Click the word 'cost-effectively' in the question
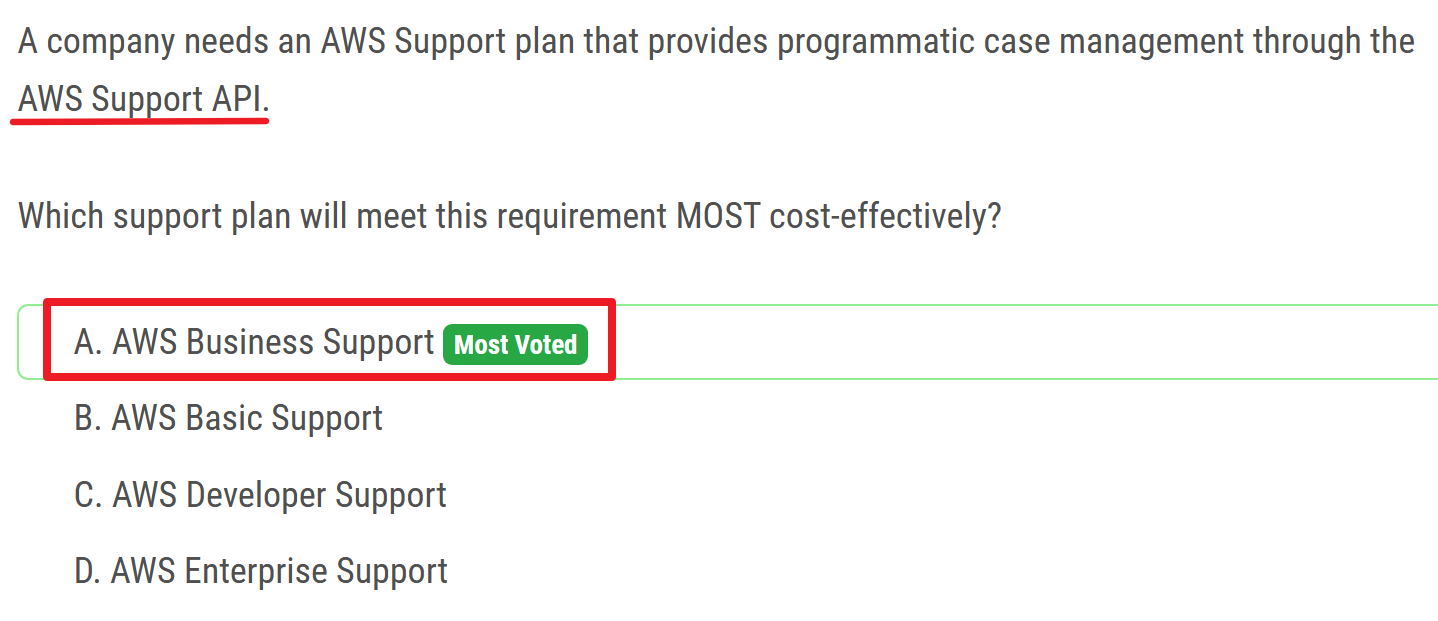The width and height of the screenshot is (1438, 621). click(x=885, y=216)
